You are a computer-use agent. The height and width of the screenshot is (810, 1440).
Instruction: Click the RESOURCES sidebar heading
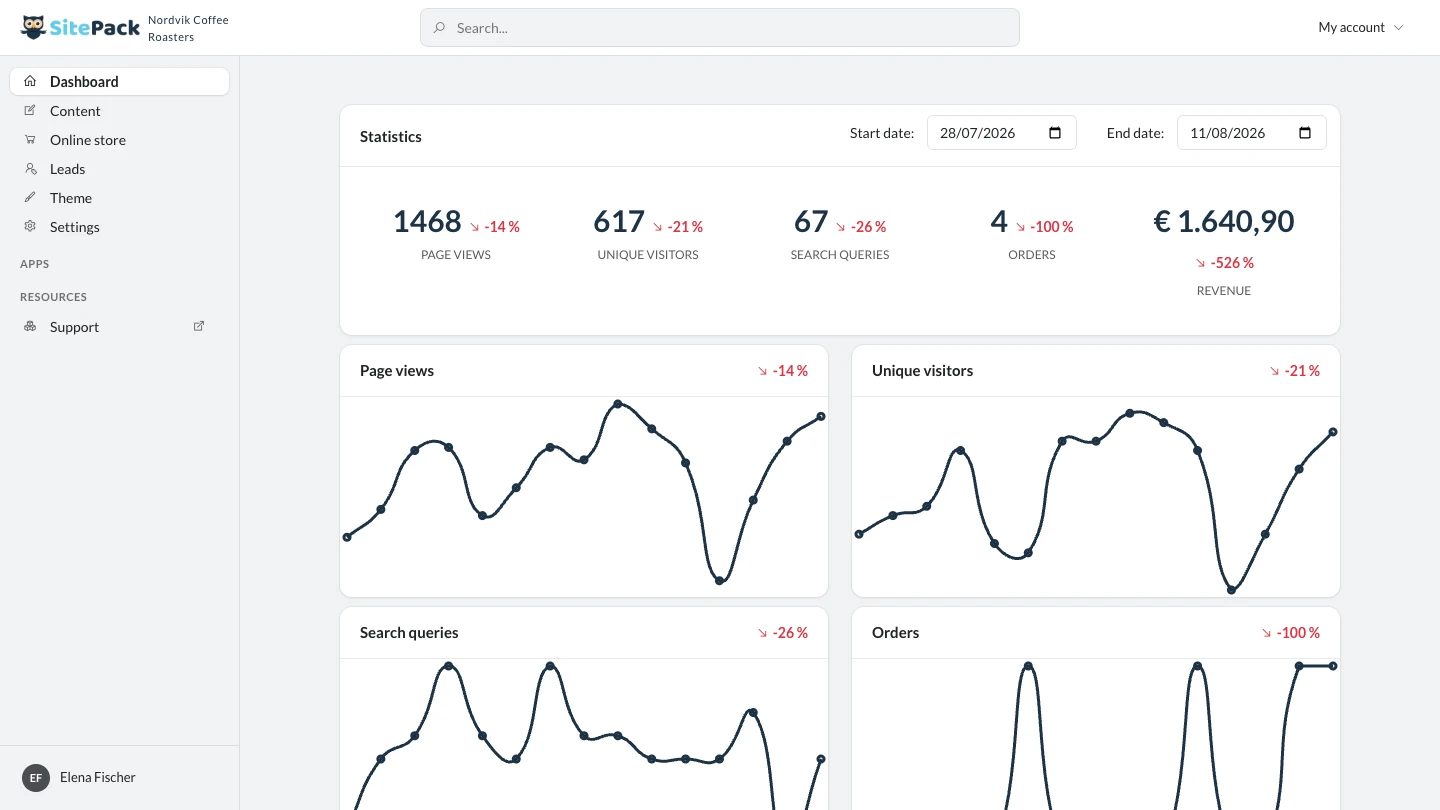(x=54, y=297)
